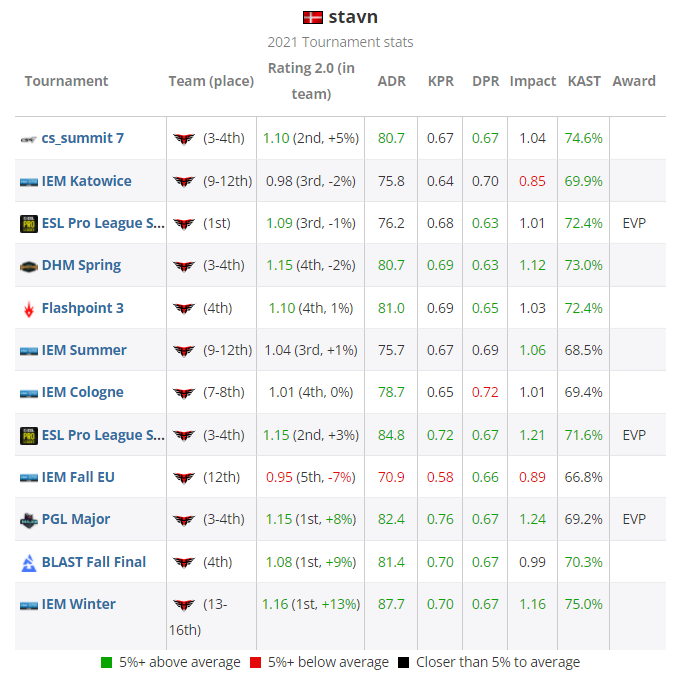The image size is (677, 680).
Task: Click the 0.58 KPR value for IEM Fall EU
Action: pyautogui.click(x=440, y=477)
